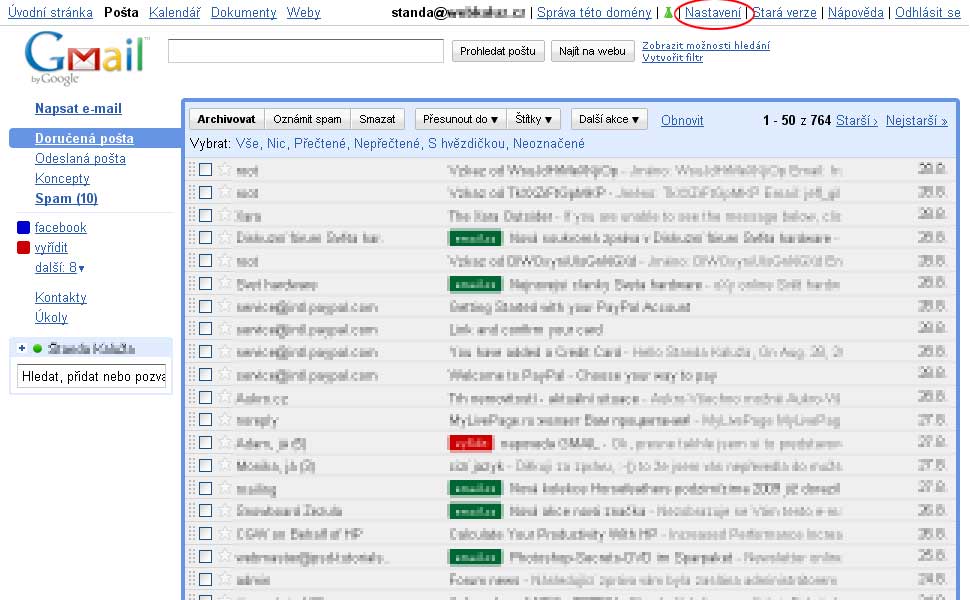Grab the drag handle of the "Forum news" email
The image size is (970, 600).
pyautogui.click(x=192, y=579)
